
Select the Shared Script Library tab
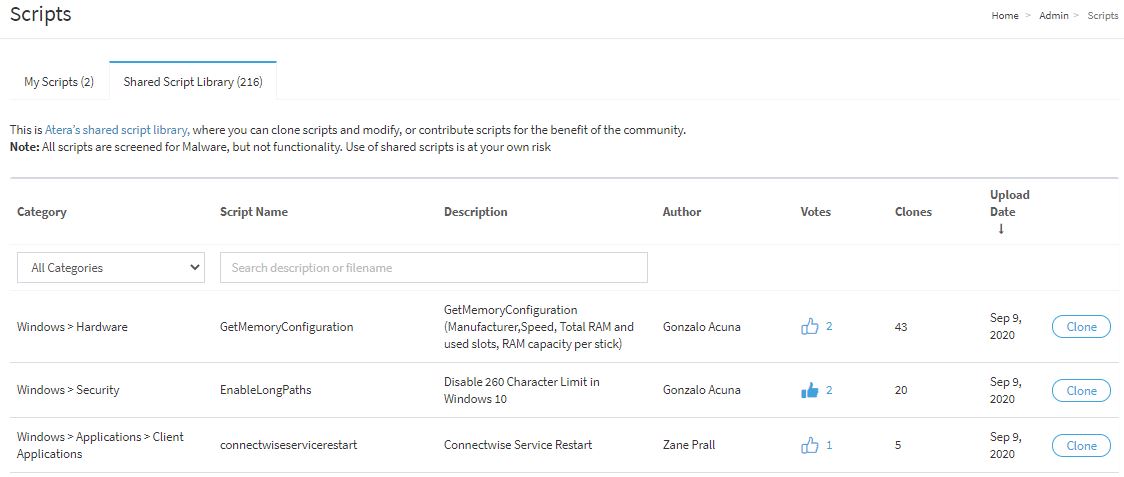(193, 82)
